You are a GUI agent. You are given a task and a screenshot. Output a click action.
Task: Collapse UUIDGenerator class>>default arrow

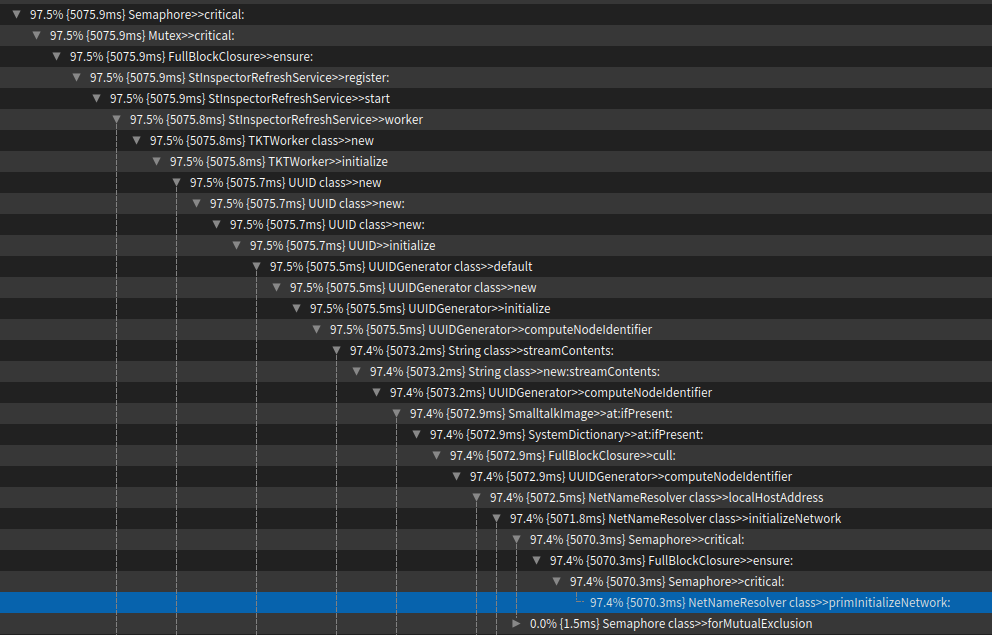point(256,266)
